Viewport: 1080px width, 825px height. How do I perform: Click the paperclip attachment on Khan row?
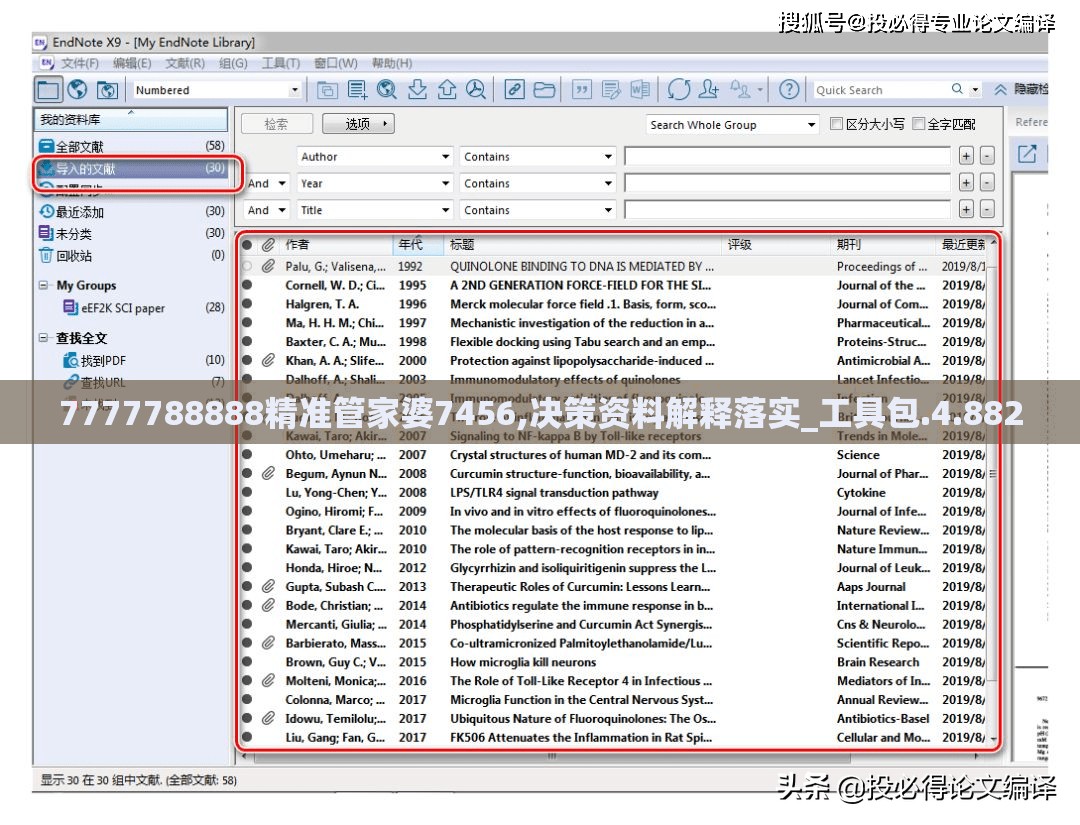(x=269, y=360)
